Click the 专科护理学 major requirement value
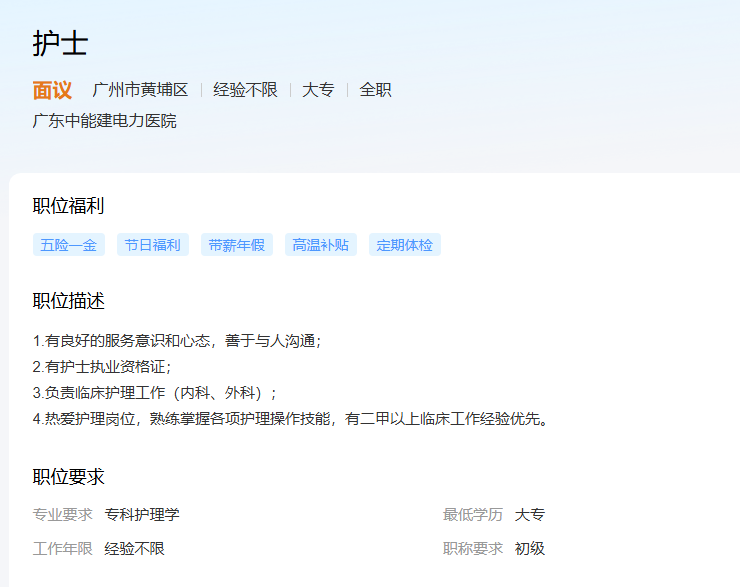 (142, 515)
